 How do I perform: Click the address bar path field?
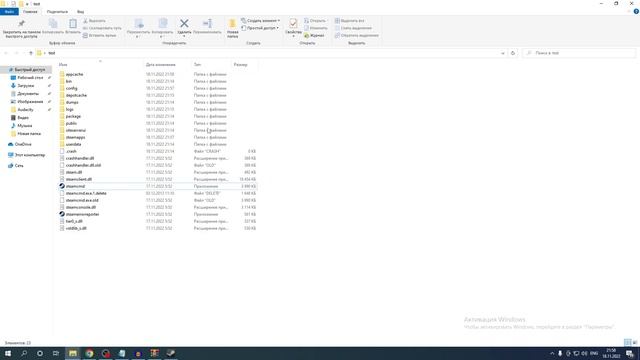pos(267,53)
